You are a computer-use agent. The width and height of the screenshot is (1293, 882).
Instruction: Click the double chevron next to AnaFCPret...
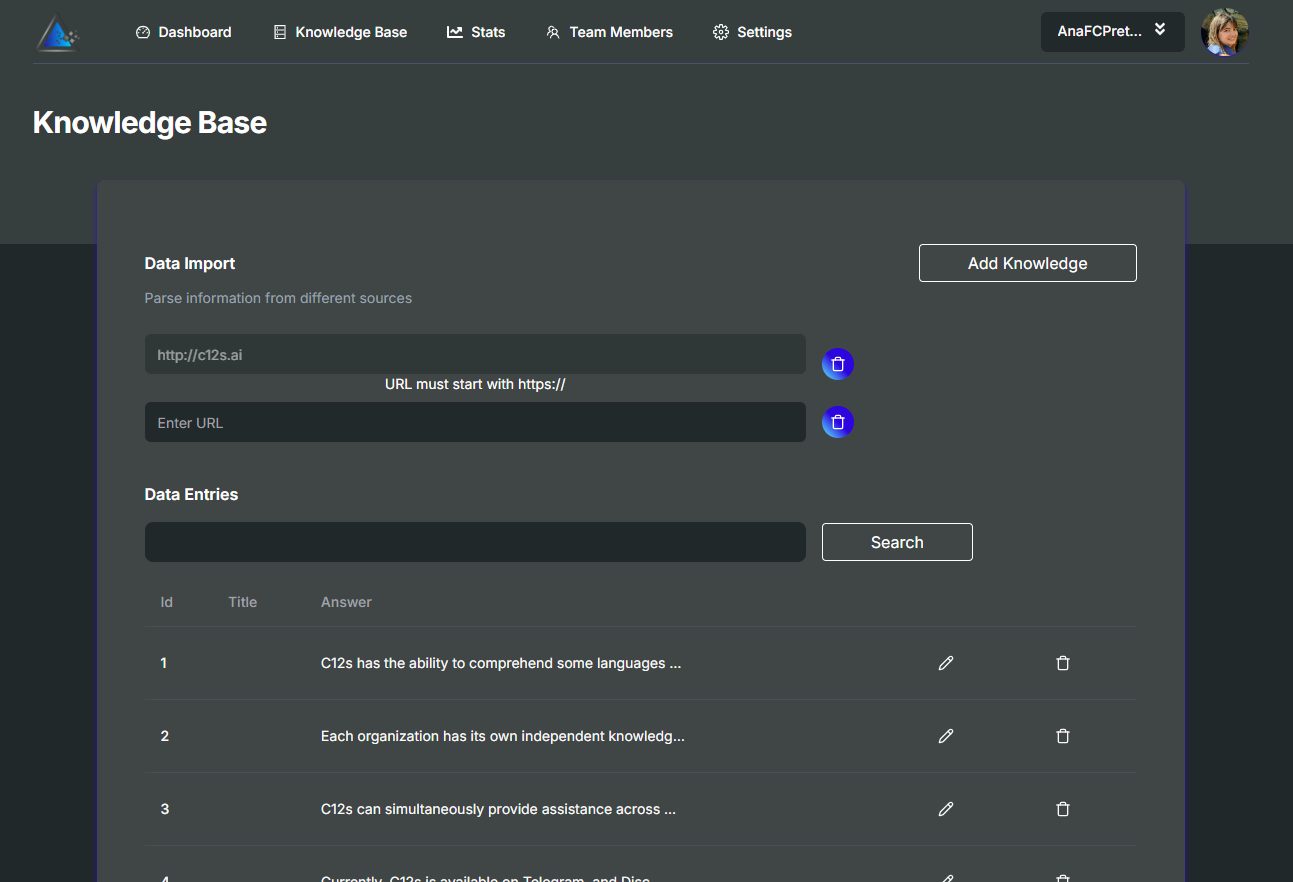click(1160, 29)
